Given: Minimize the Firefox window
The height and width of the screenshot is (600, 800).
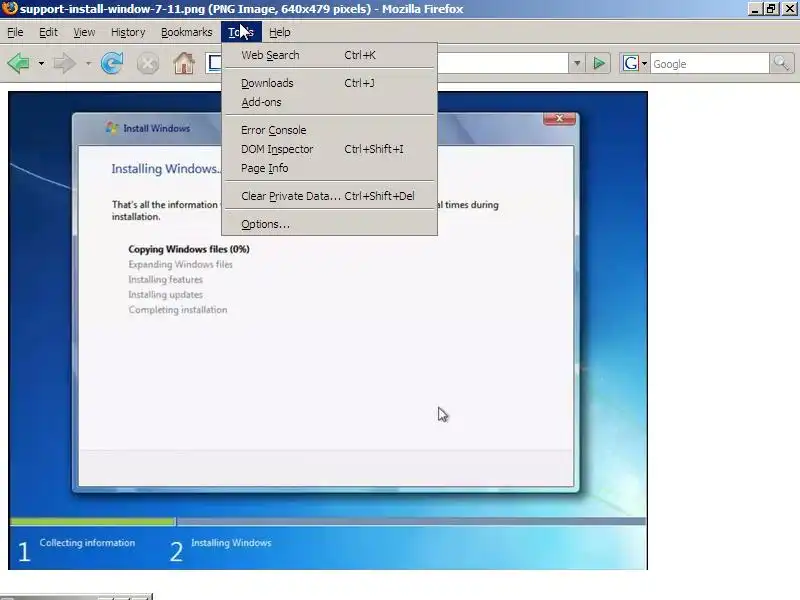Looking at the screenshot, I should (755, 9).
